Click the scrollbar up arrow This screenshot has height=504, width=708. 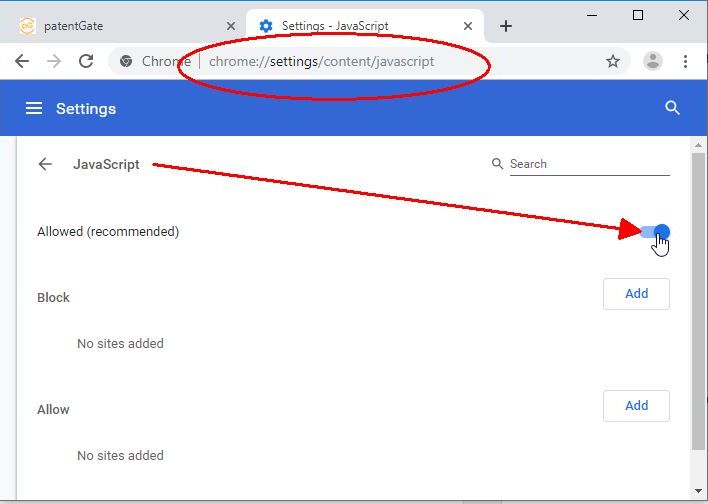699,145
